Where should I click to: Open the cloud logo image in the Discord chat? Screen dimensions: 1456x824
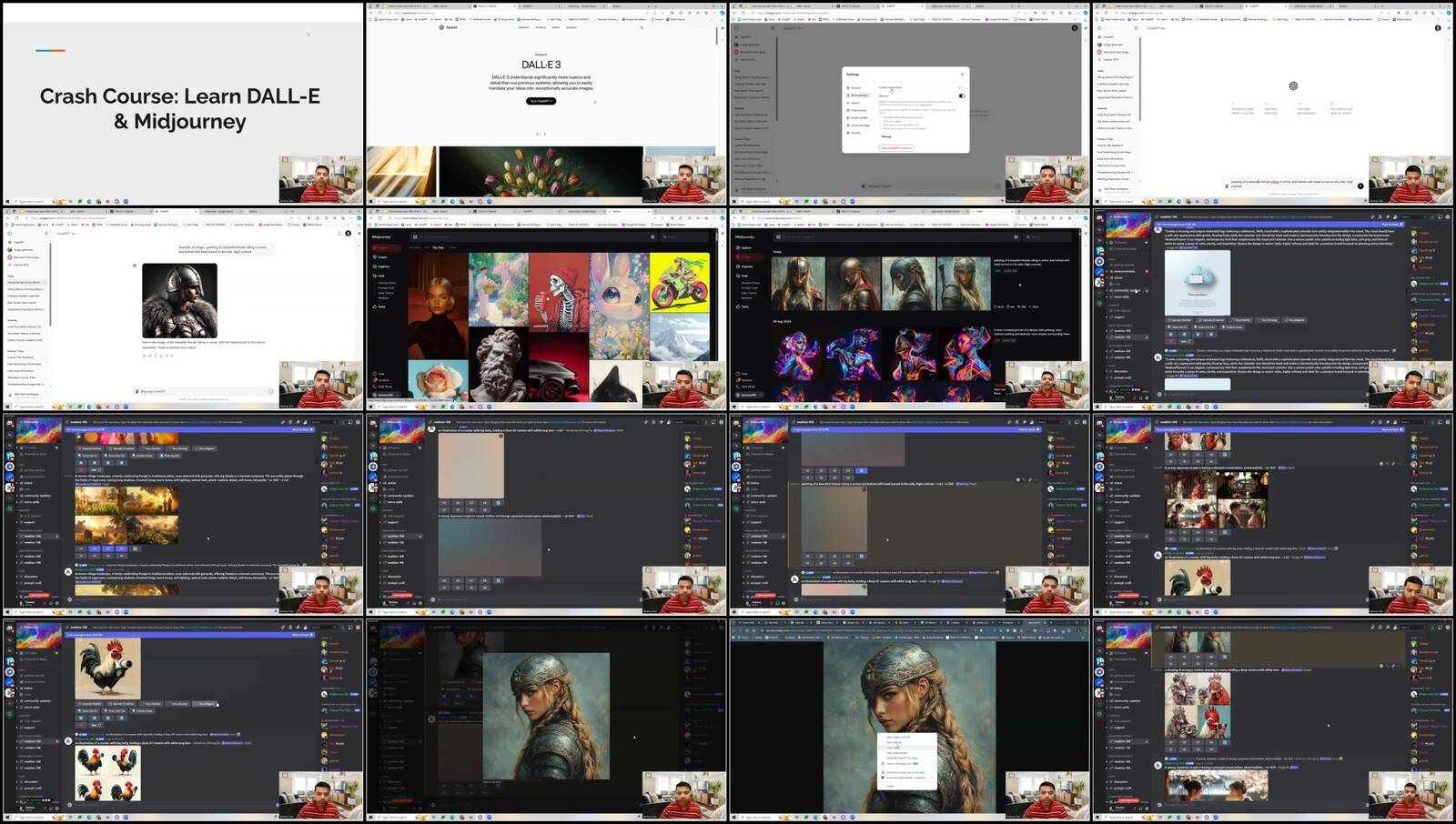click(x=1198, y=283)
